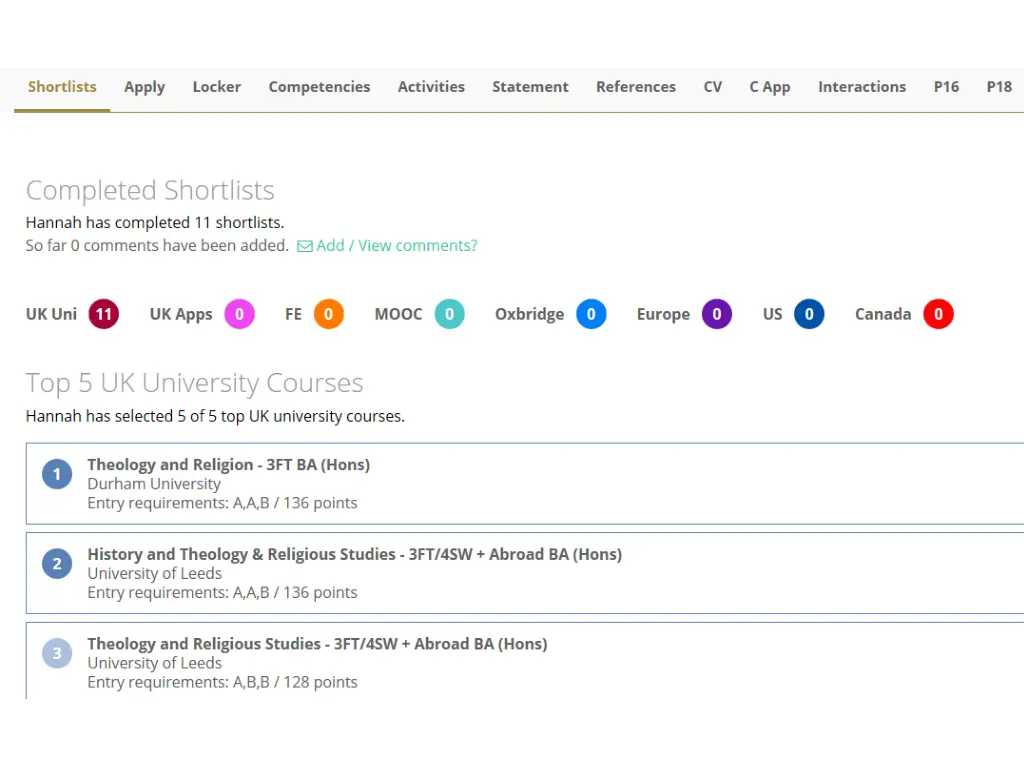Select the P16 tab

click(x=946, y=87)
